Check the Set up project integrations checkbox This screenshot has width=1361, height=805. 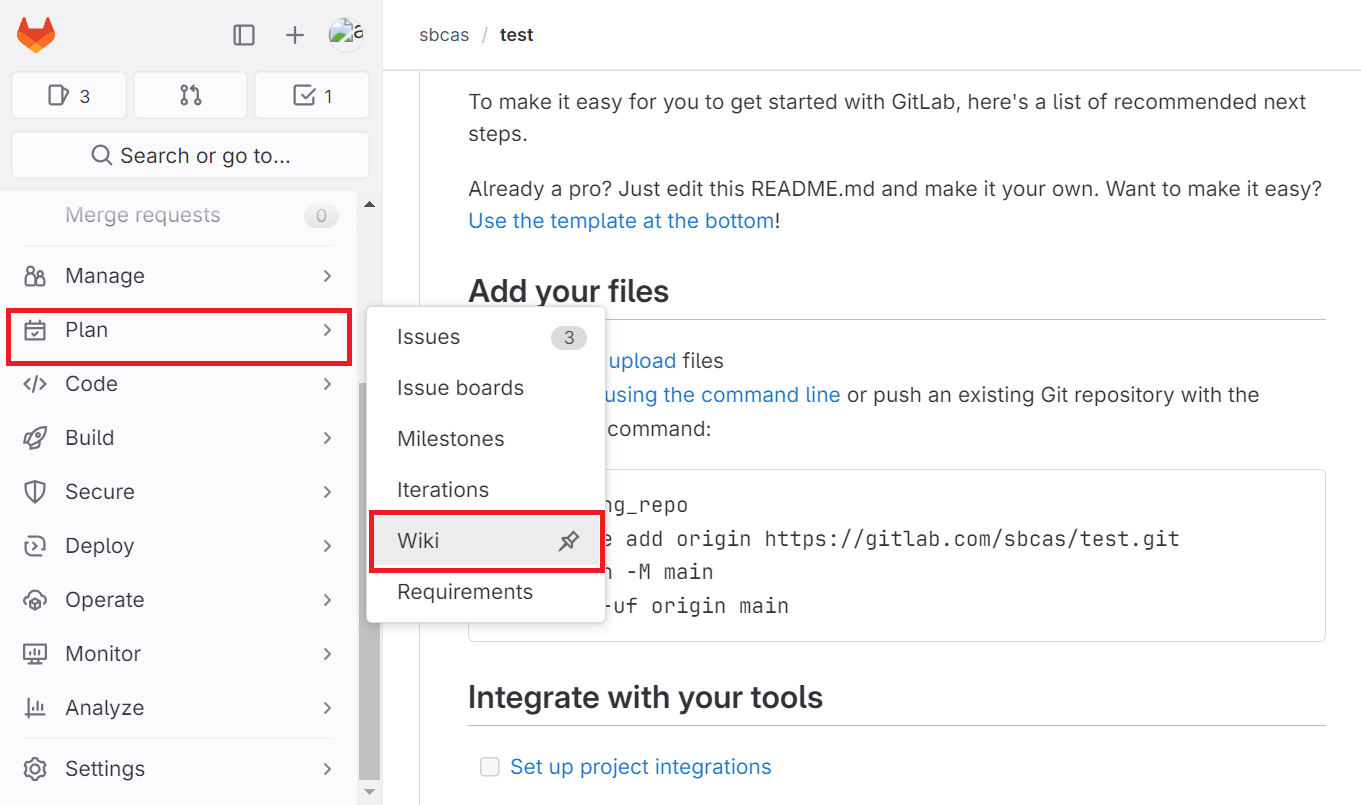(x=490, y=767)
